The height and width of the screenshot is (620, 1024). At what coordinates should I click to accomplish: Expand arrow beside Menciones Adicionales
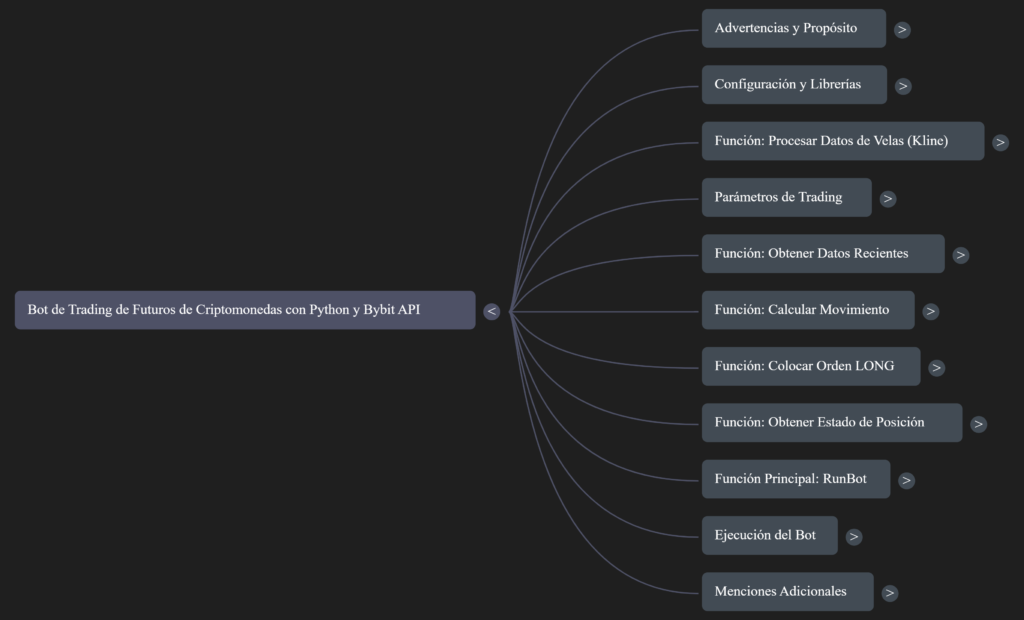point(890,593)
